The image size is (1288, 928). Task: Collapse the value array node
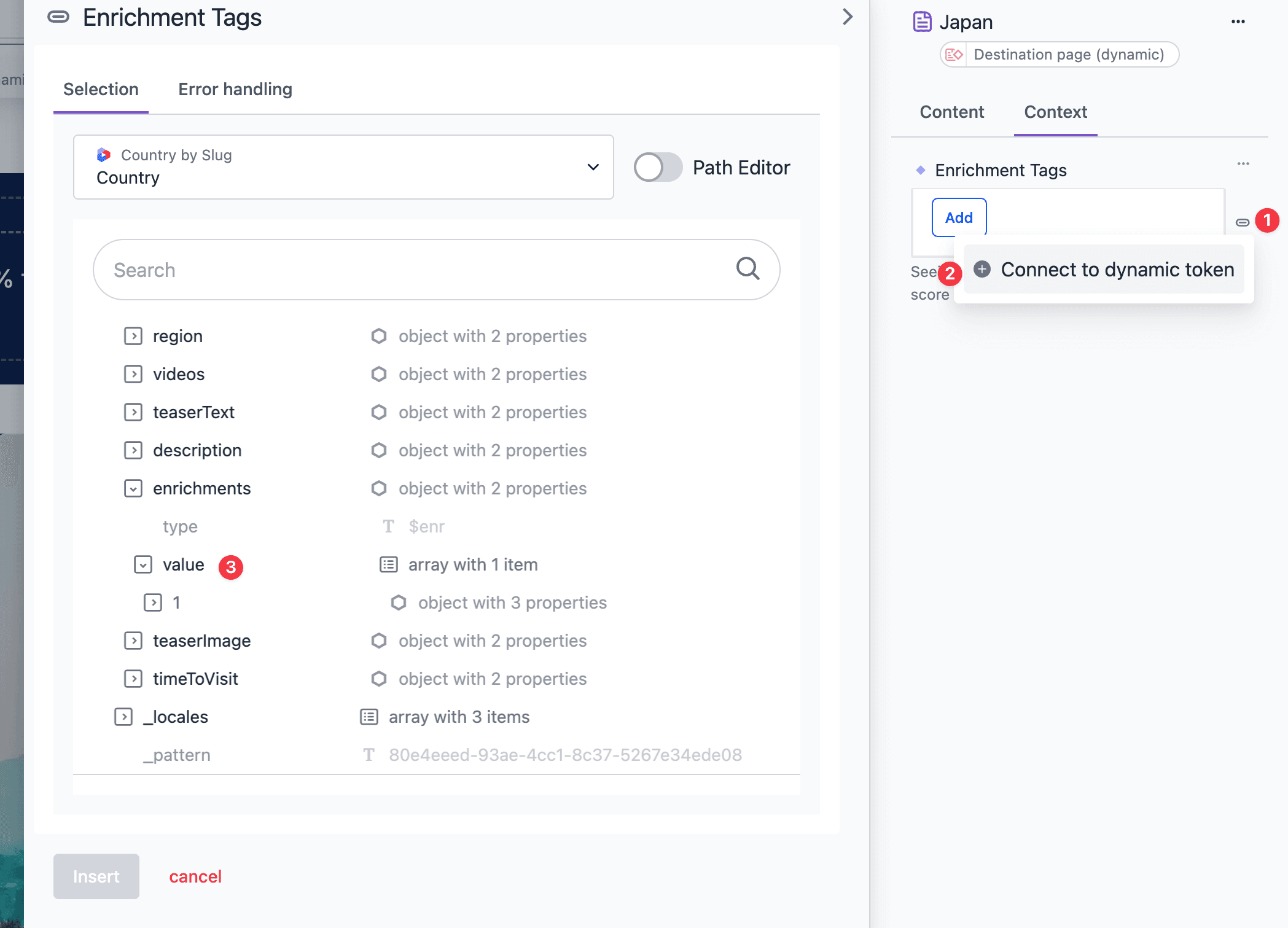coord(143,564)
